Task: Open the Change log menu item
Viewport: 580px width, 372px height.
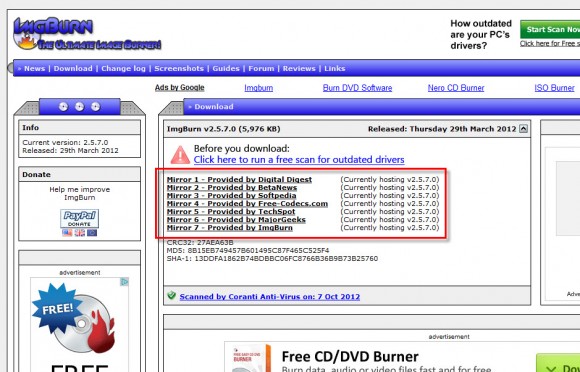Action: pos(123,68)
